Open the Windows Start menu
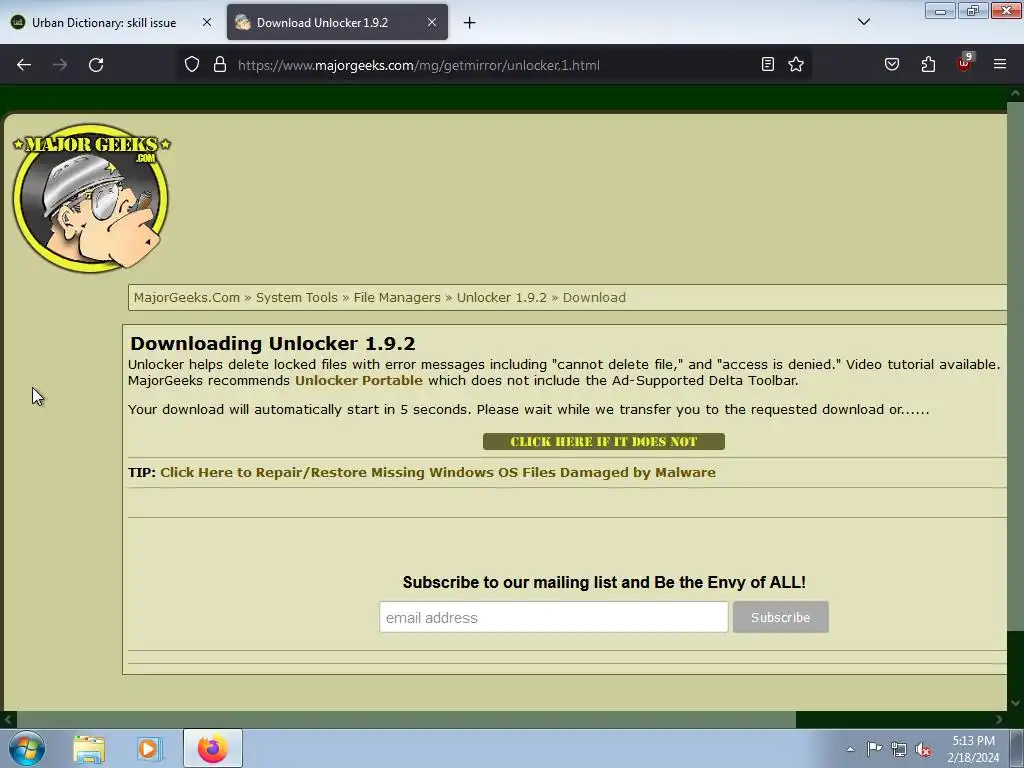The width and height of the screenshot is (1024, 768). tap(27, 748)
